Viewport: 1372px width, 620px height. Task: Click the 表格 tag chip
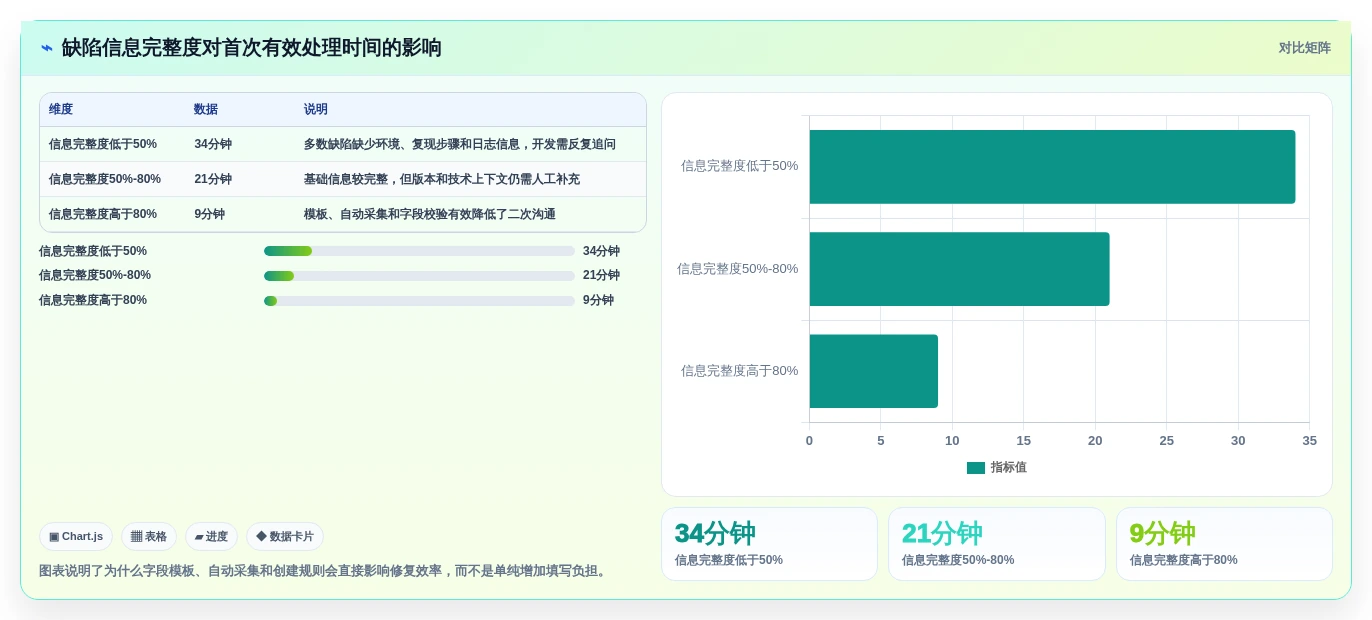tap(149, 537)
